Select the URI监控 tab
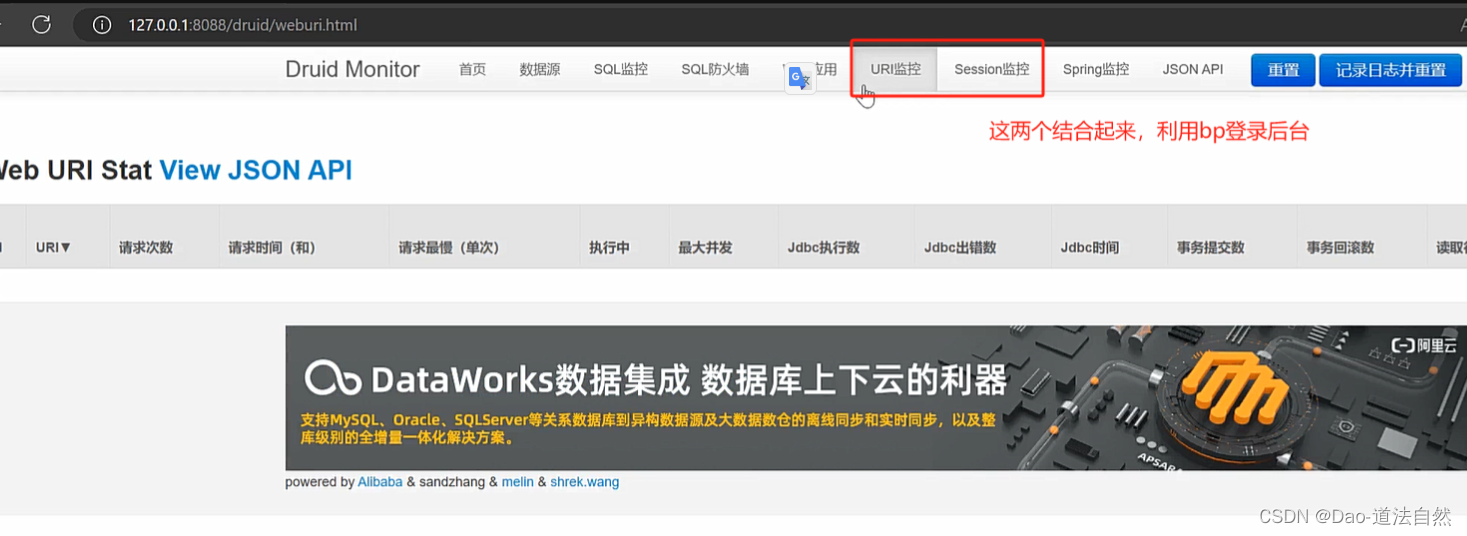 (895, 69)
